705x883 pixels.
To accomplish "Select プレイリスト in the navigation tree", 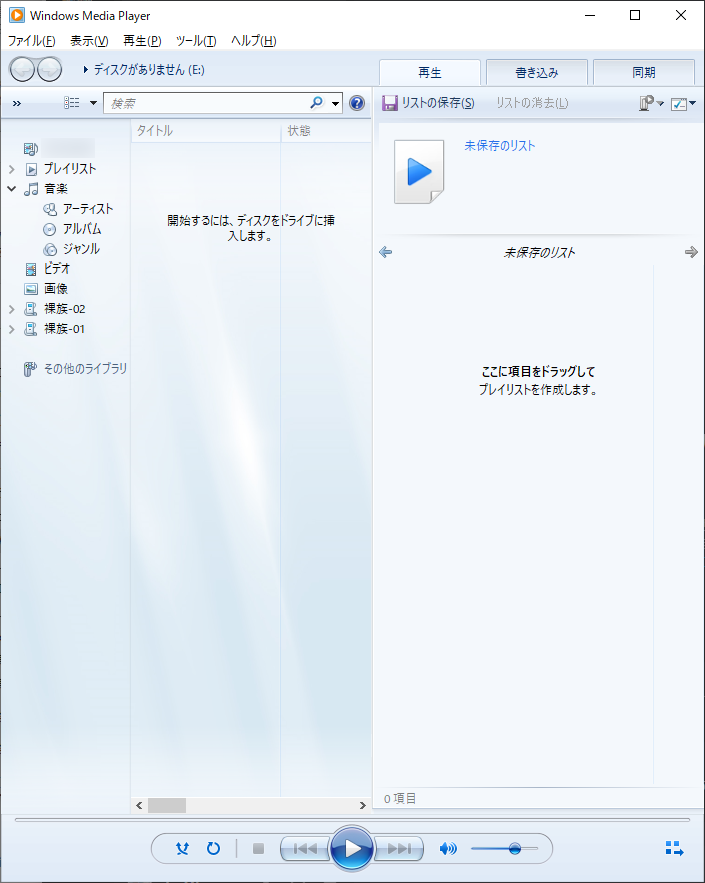I will (70, 169).
